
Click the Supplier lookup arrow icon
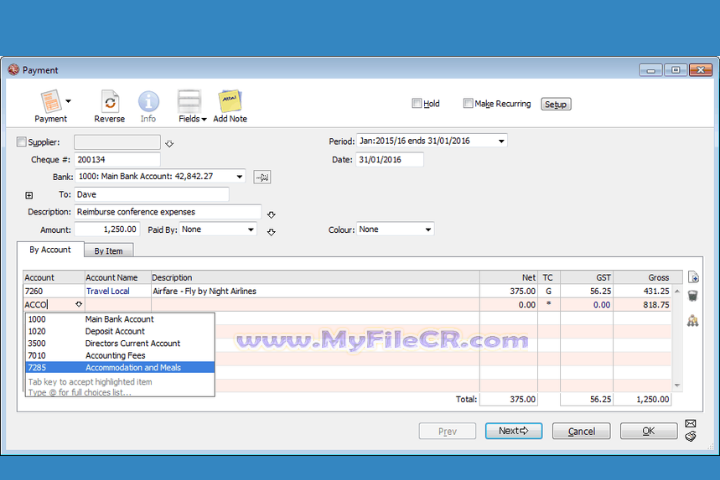169,144
